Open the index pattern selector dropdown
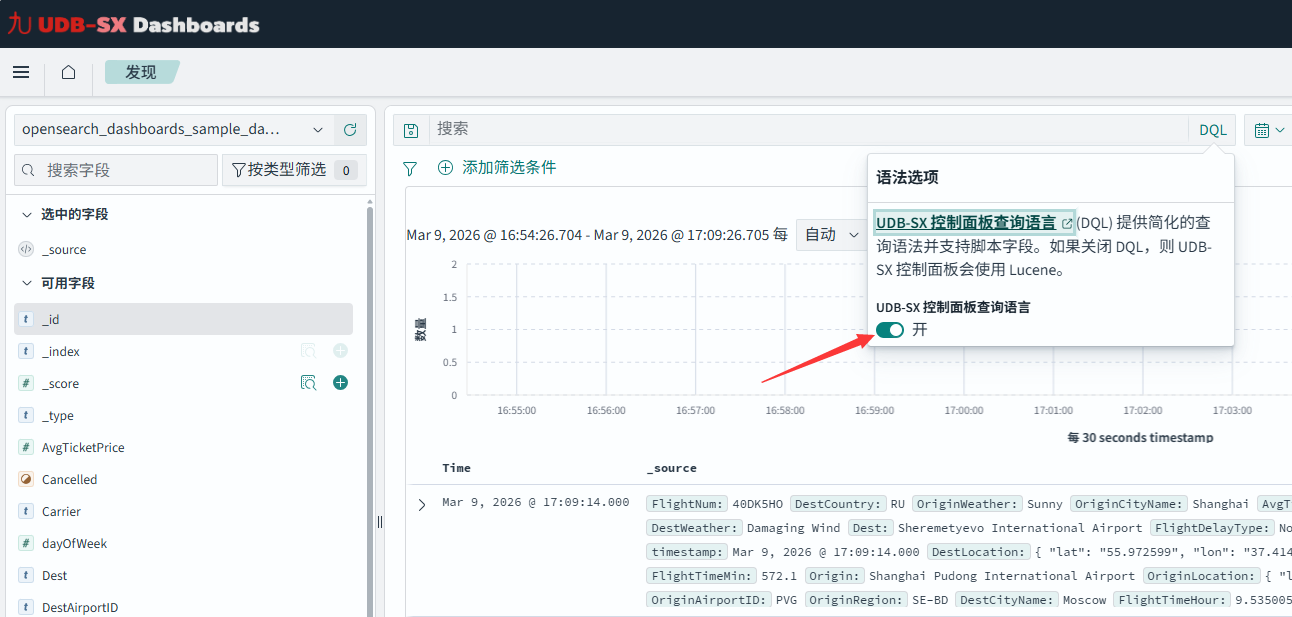This screenshot has width=1292, height=617. [318, 129]
